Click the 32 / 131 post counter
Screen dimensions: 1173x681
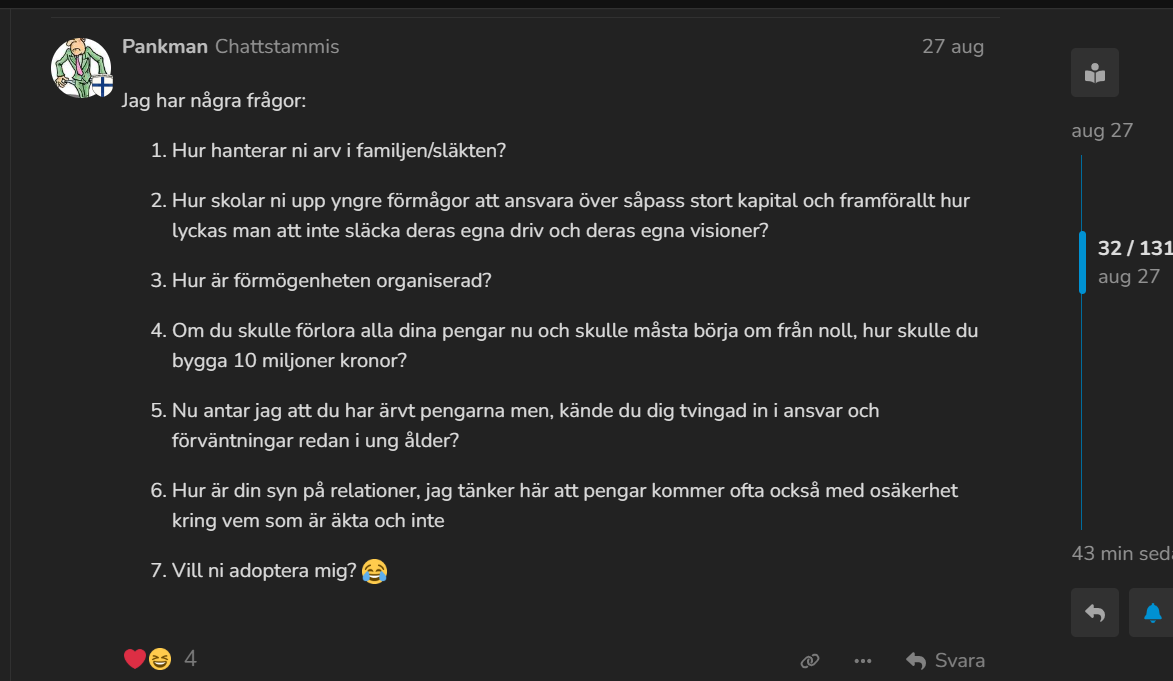point(1134,249)
